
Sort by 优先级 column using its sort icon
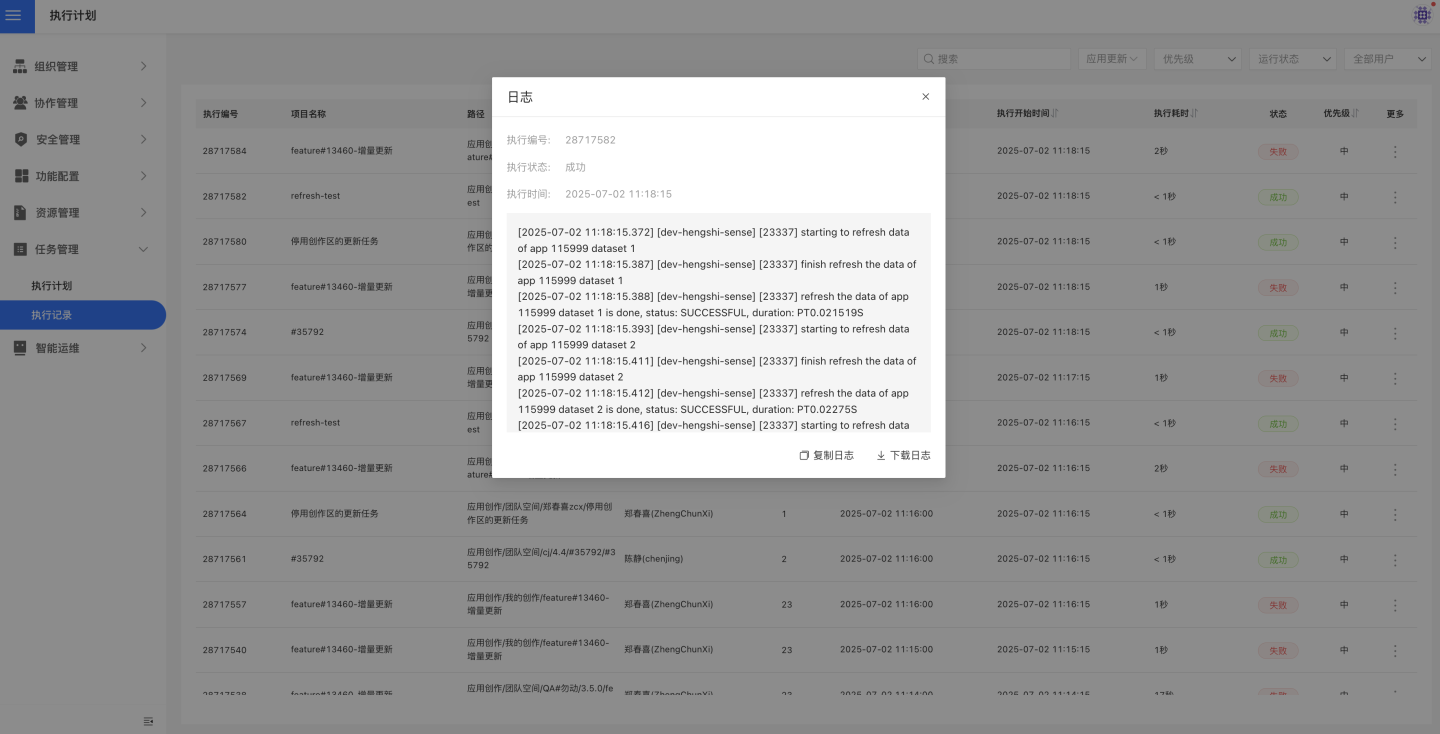[1356, 114]
